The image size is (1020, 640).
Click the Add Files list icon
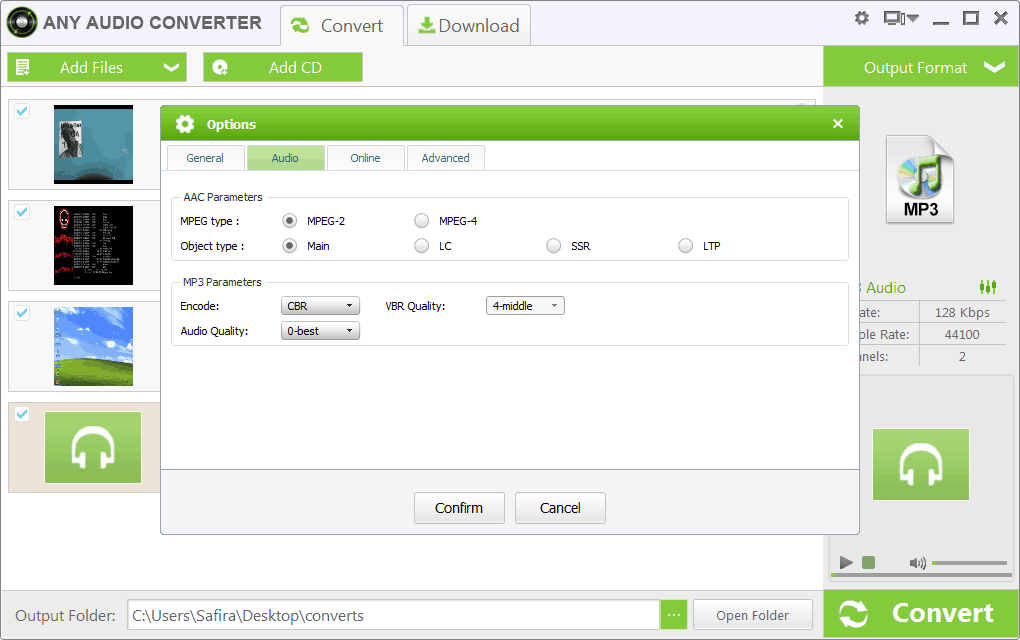23,67
